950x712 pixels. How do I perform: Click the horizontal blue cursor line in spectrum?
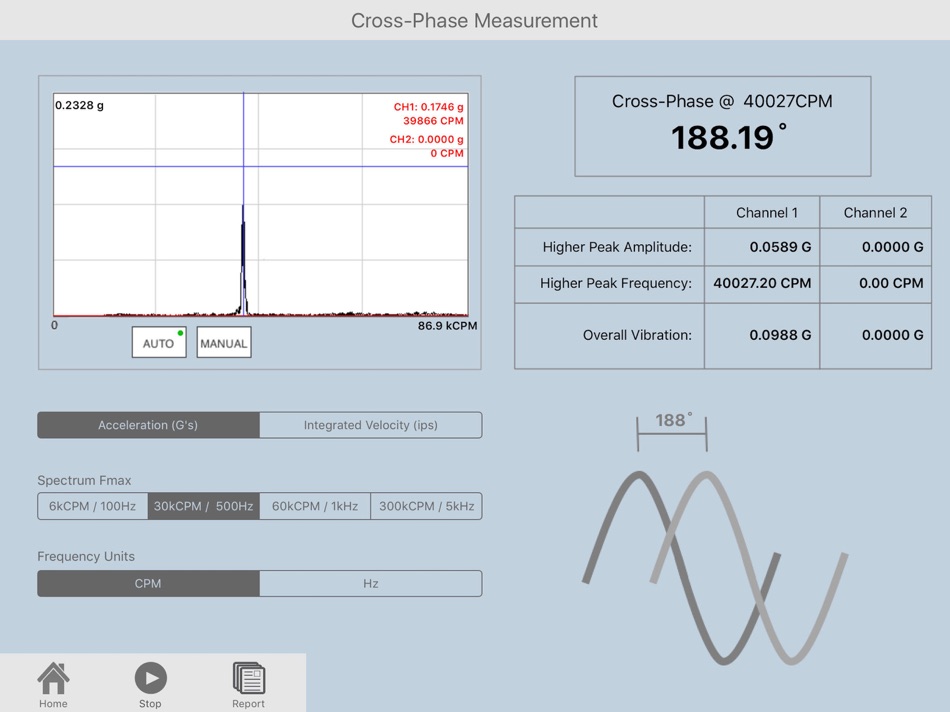261,166
